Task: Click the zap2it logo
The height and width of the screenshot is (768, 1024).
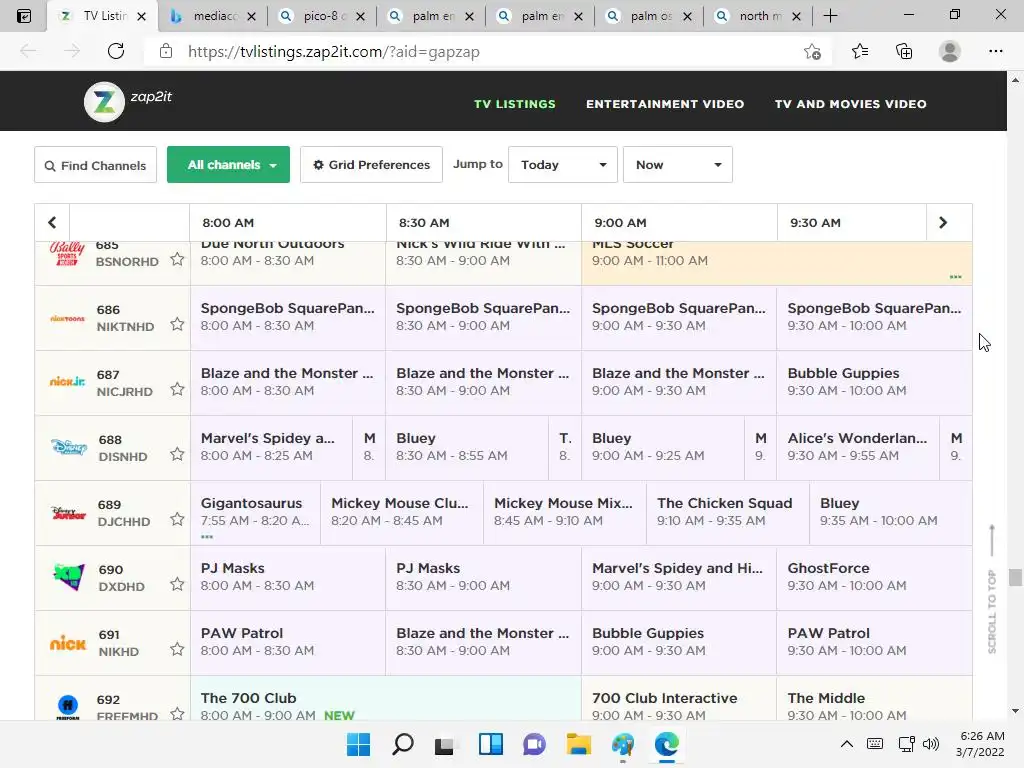Action: [128, 101]
